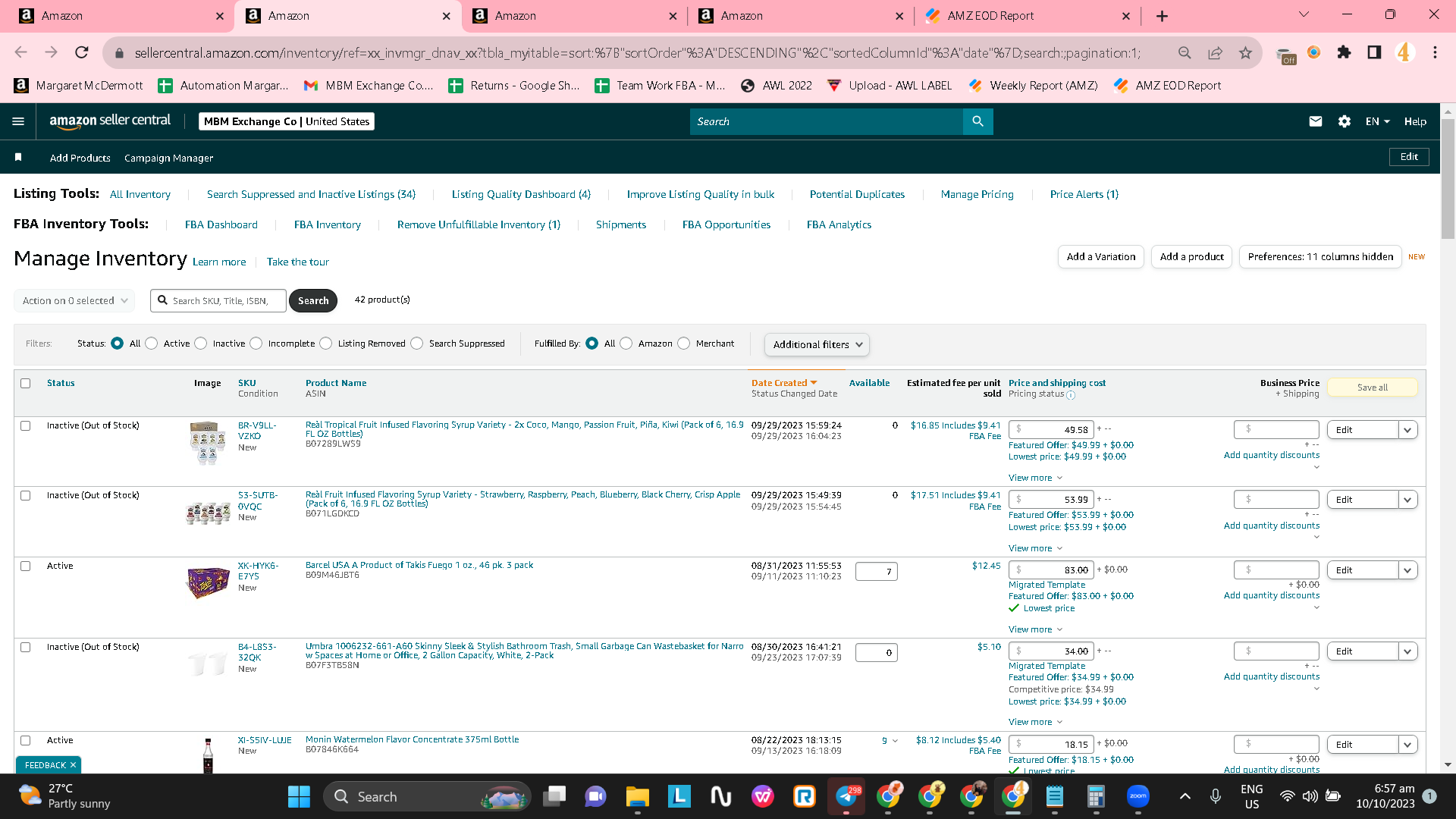Image resolution: width=1456 pixels, height=819 pixels.
Task: Select Fulfilled By Merchant radio button
Action: pyautogui.click(x=684, y=344)
